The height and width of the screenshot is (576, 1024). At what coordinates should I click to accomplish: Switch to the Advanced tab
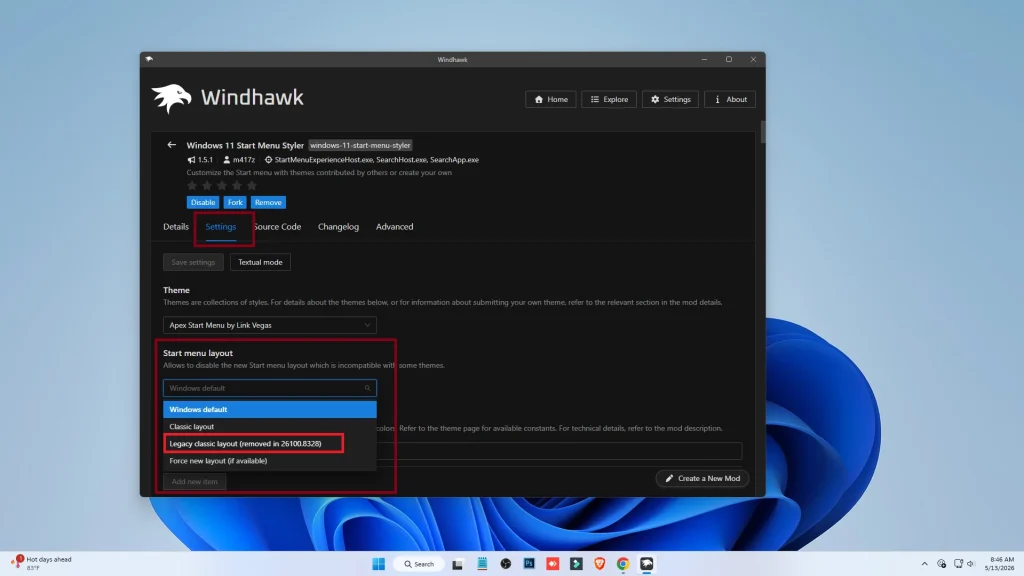(394, 227)
